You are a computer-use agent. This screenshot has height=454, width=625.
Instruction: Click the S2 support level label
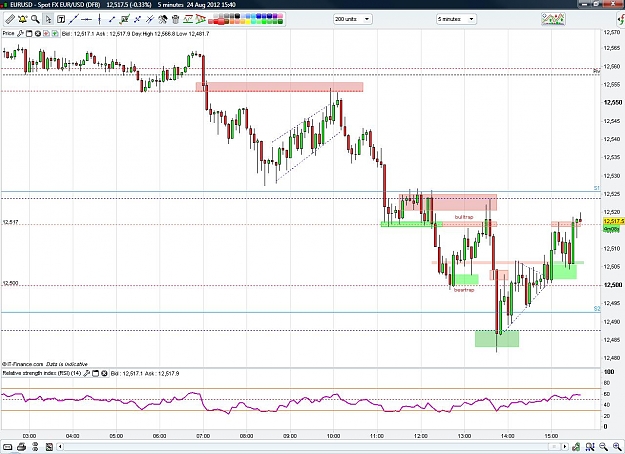pyautogui.click(x=596, y=309)
